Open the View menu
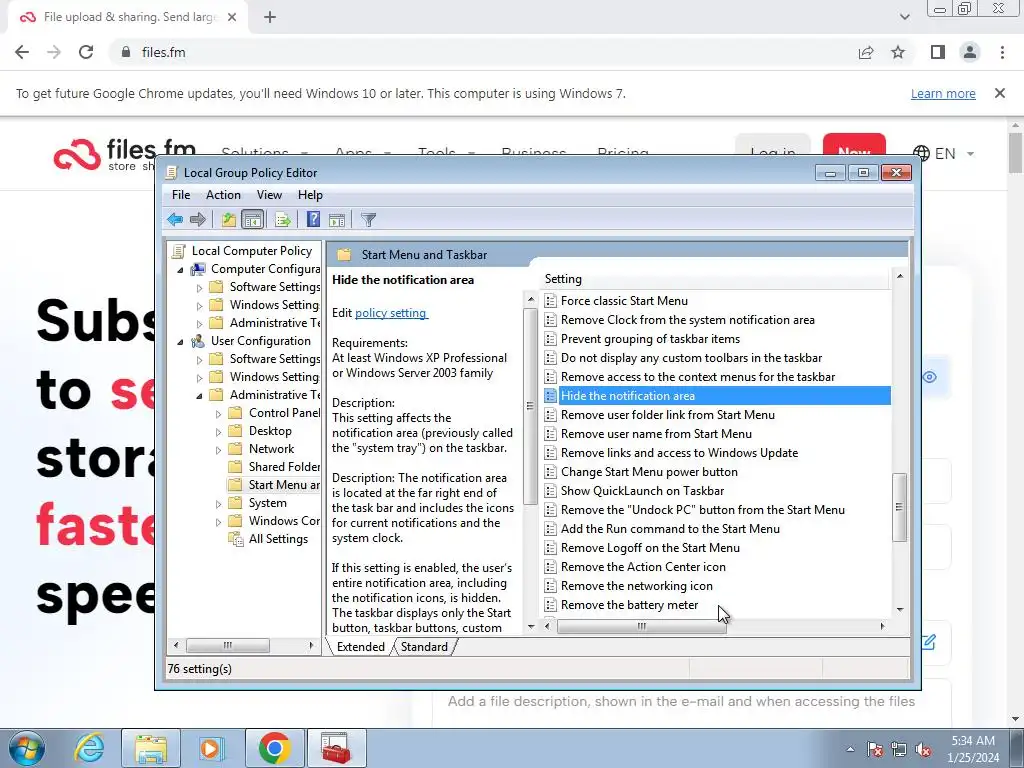The height and width of the screenshot is (768, 1024). [269, 195]
